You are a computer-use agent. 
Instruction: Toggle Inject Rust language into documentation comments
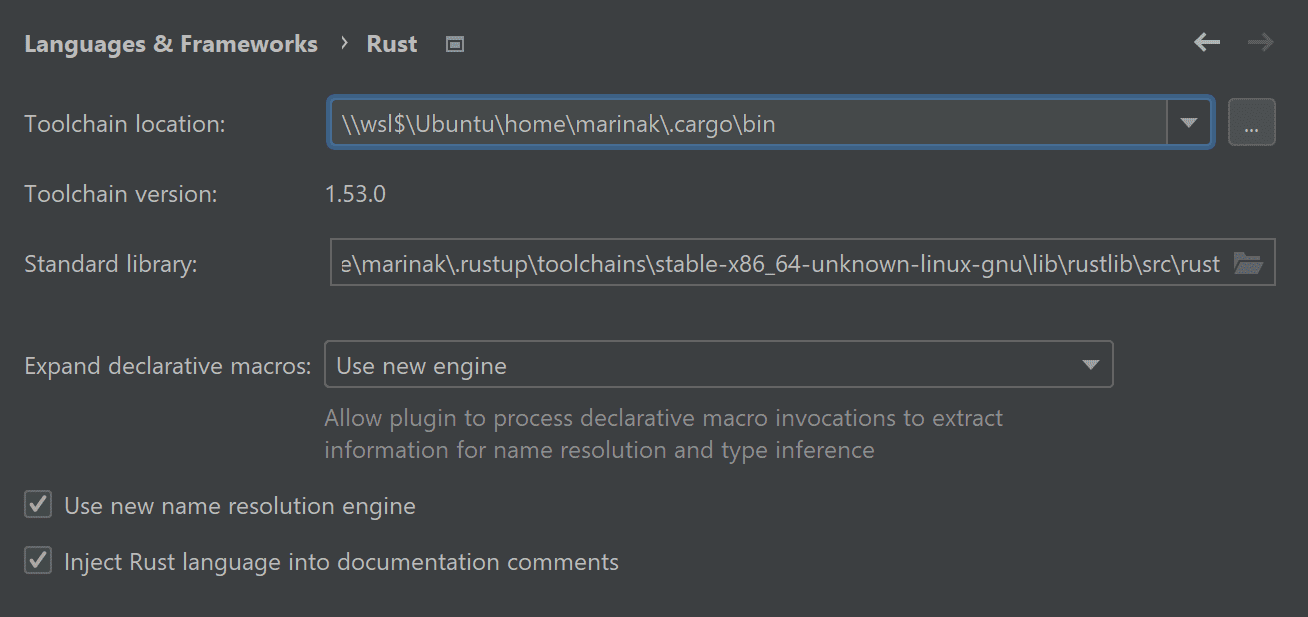38,561
